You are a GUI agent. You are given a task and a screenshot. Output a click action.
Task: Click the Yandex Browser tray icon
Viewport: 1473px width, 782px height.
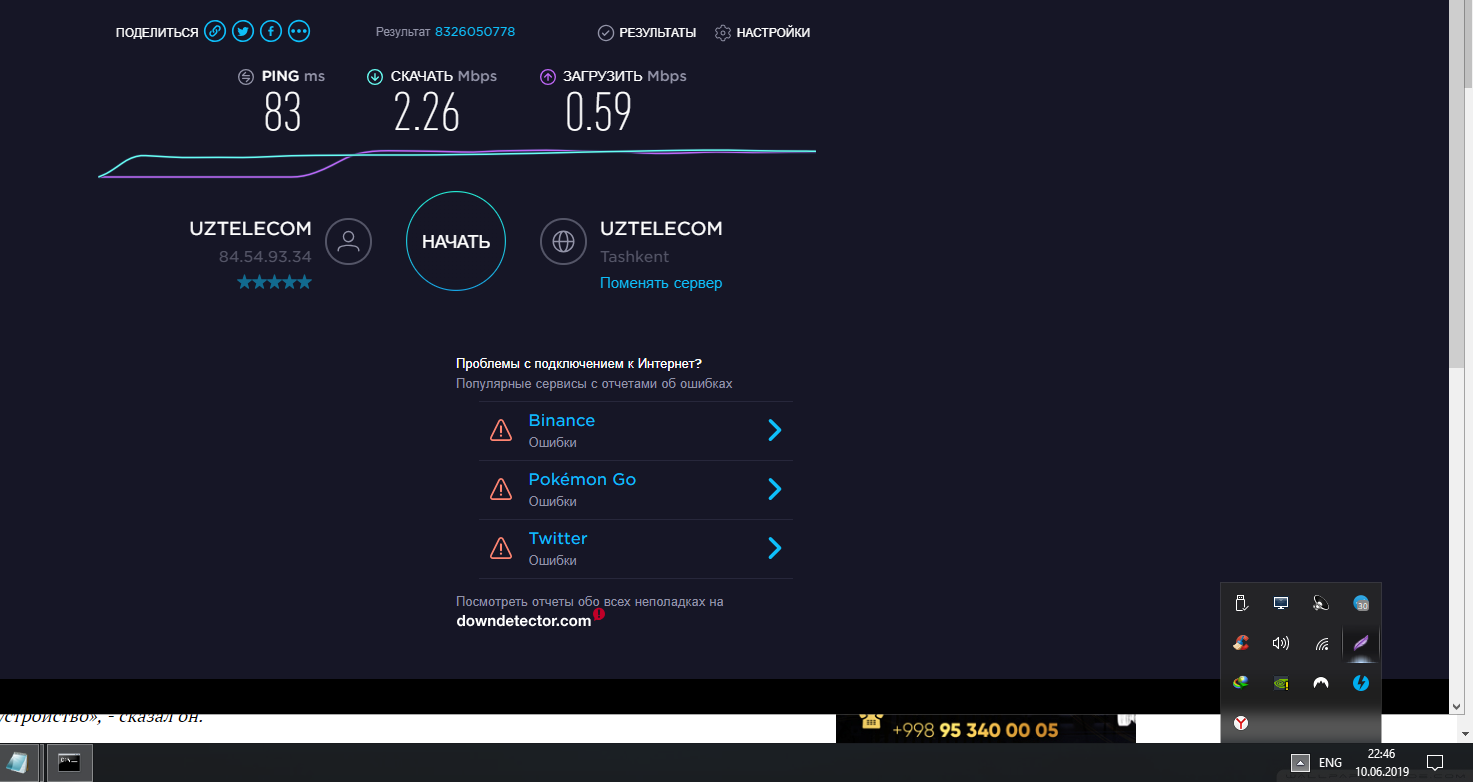click(1241, 722)
